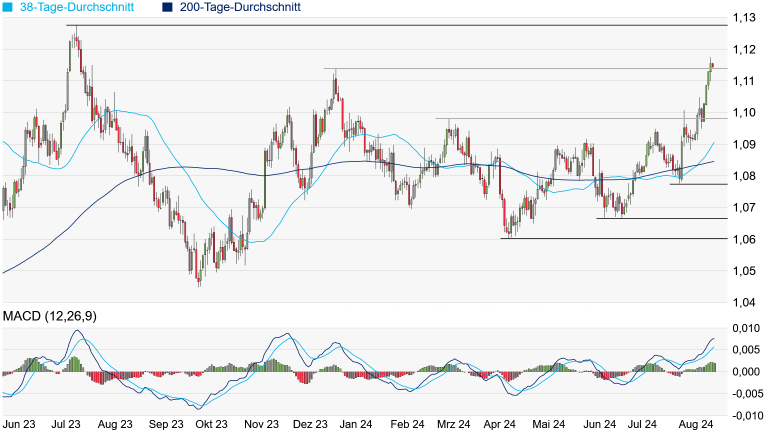Click the Okt 23 x-axis label
The height and width of the screenshot is (430, 765).
click(210, 424)
